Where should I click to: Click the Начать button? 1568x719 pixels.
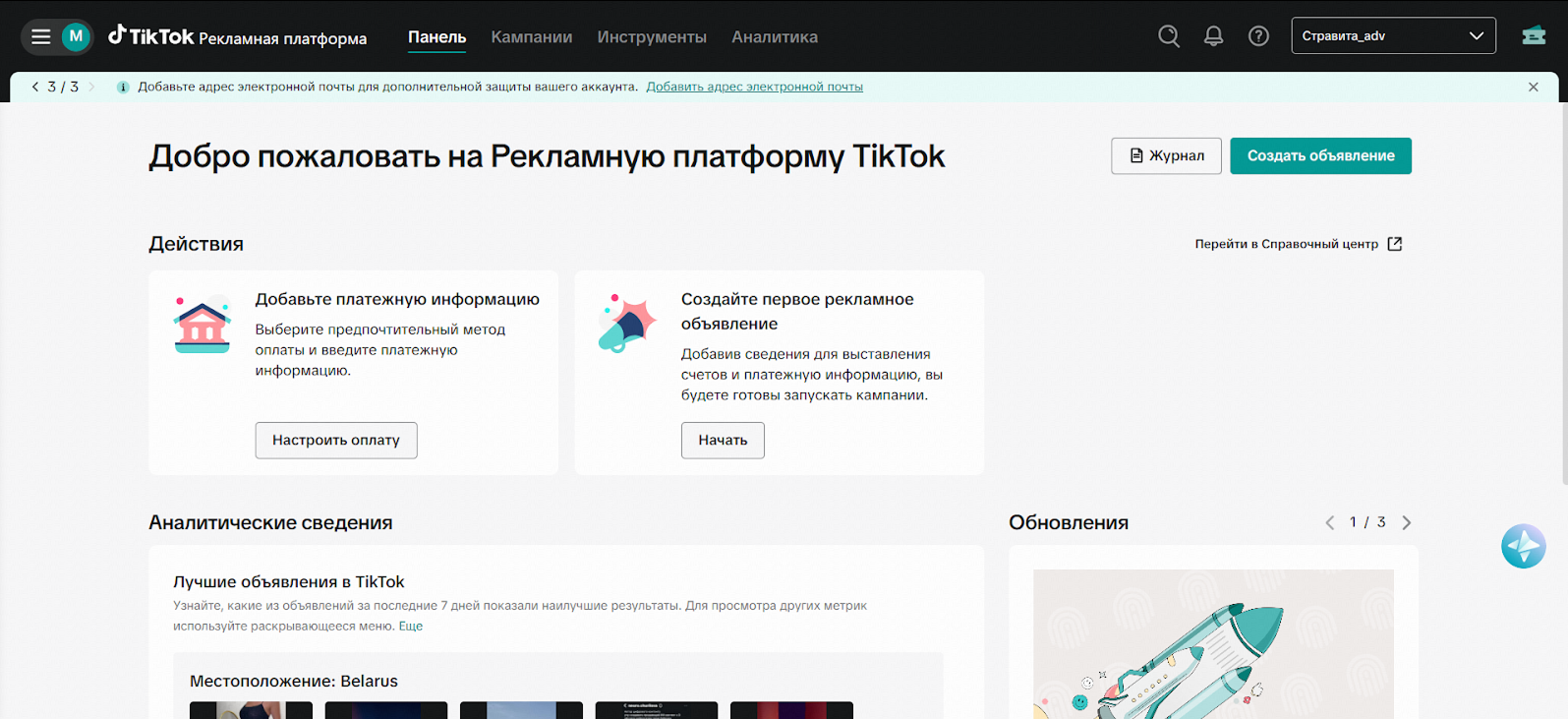pyautogui.click(x=722, y=441)
